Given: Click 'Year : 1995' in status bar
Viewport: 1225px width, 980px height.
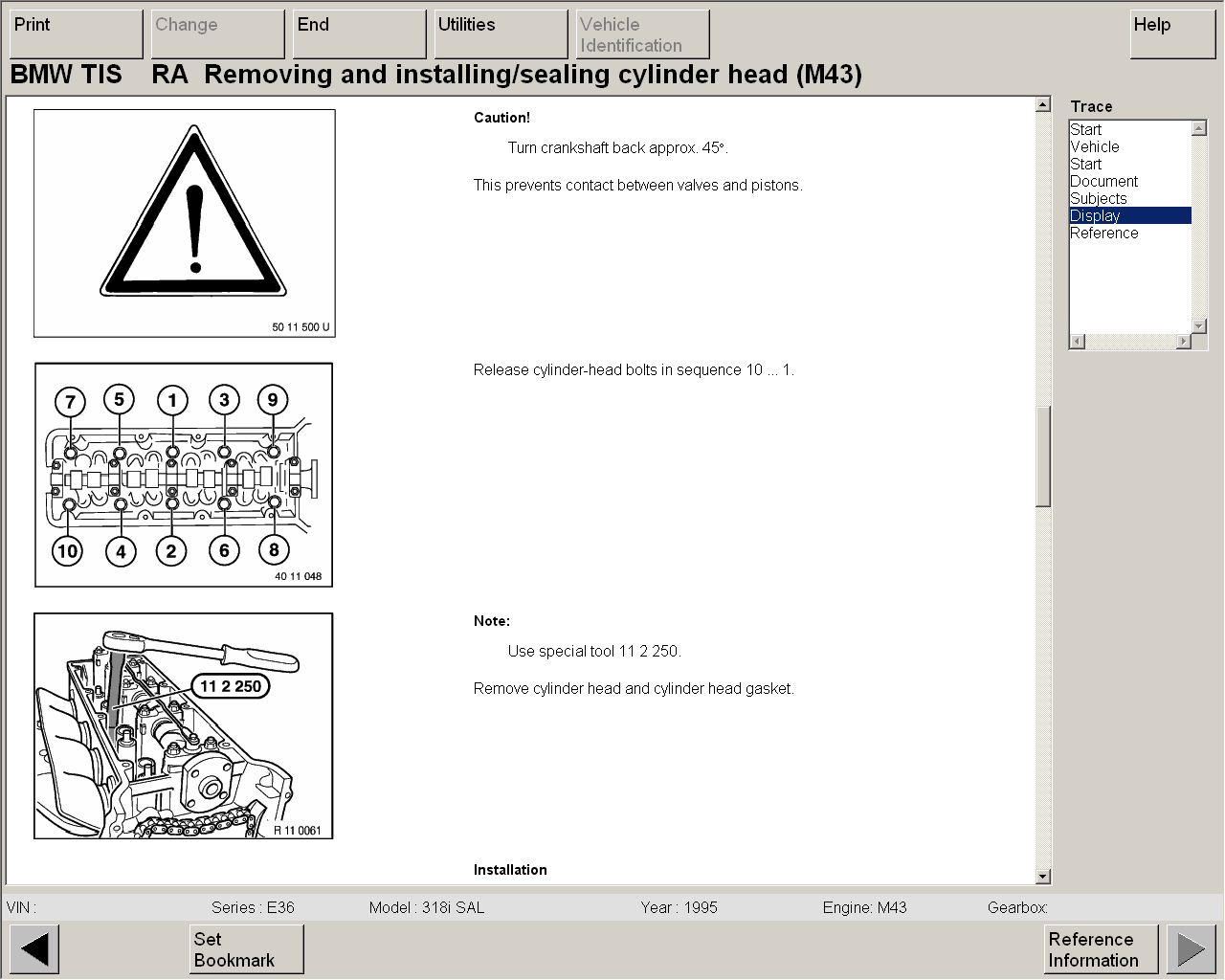Looking at the screenshot, I should [x=679, y=908].
